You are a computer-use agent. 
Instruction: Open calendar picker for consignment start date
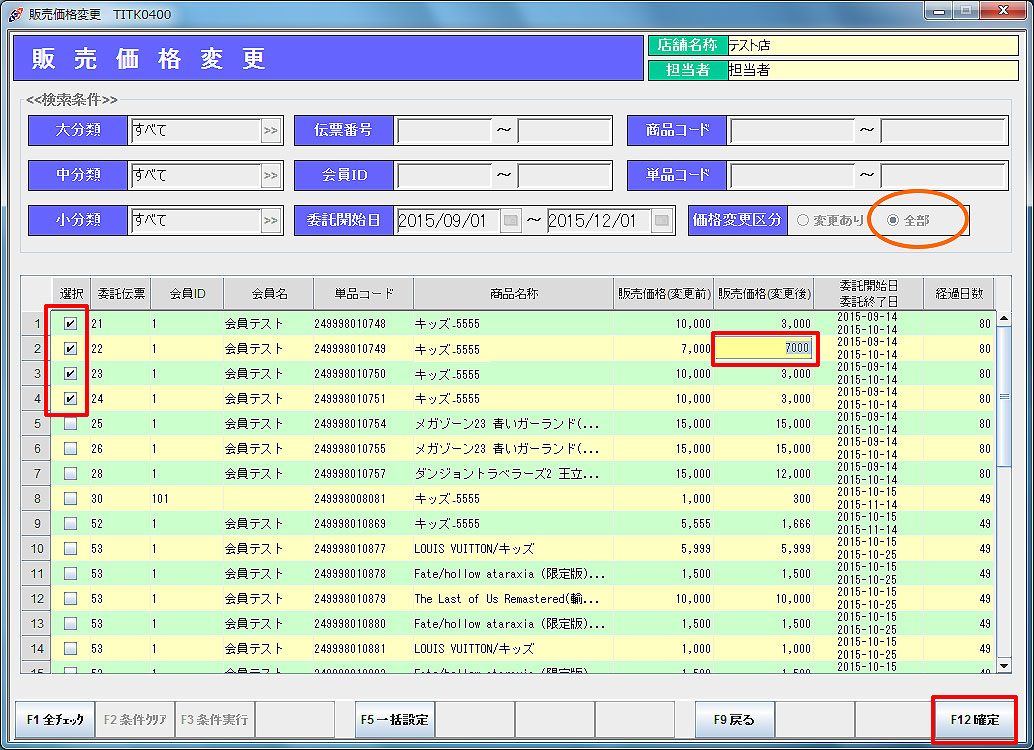coord(511,221)
